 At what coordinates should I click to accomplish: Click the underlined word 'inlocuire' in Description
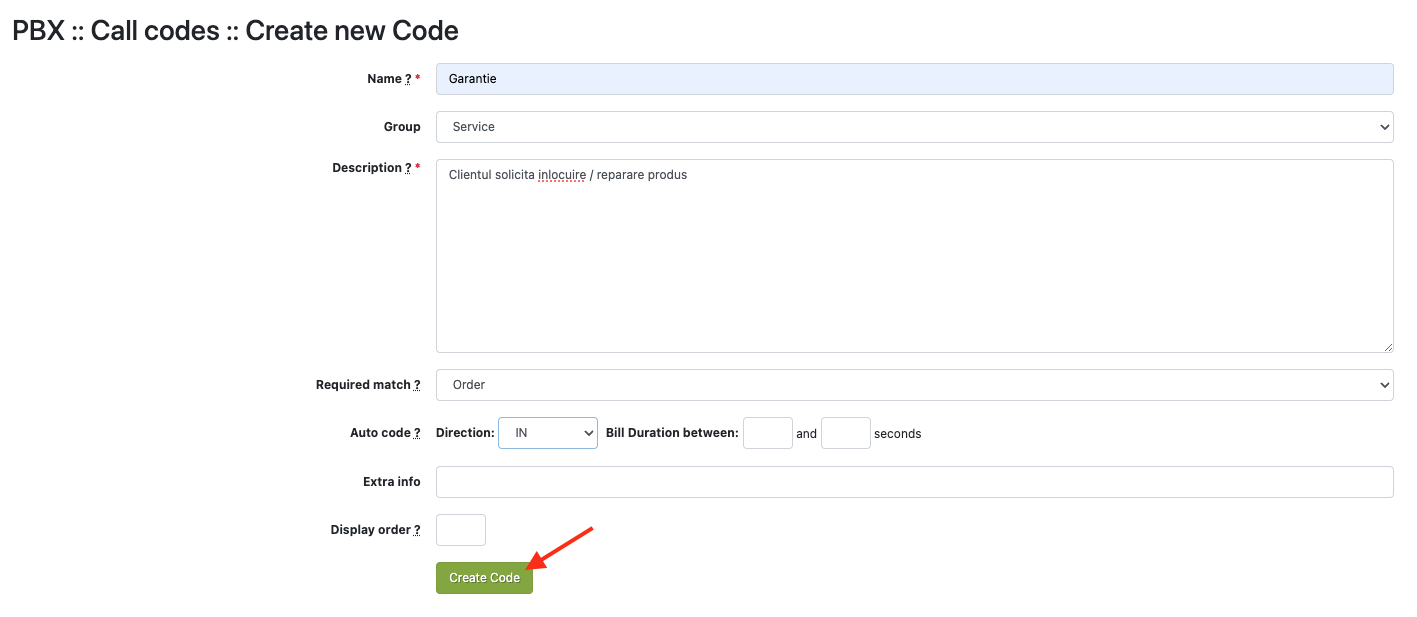point(562,175)
